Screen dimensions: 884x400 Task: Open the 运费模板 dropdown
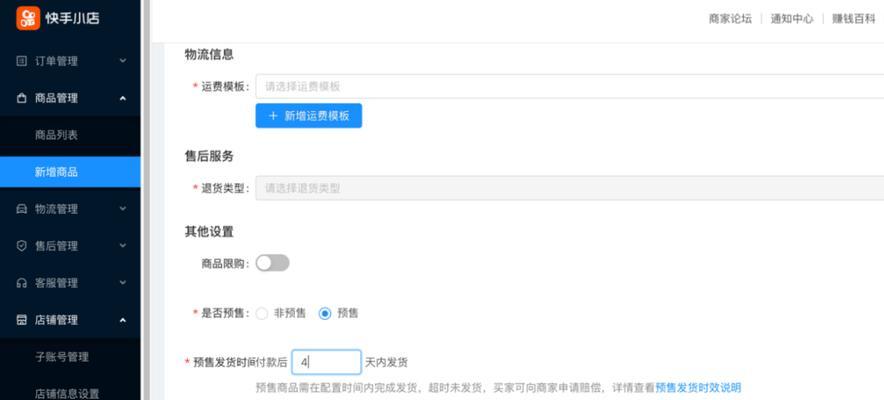click(x=569, y=86)
